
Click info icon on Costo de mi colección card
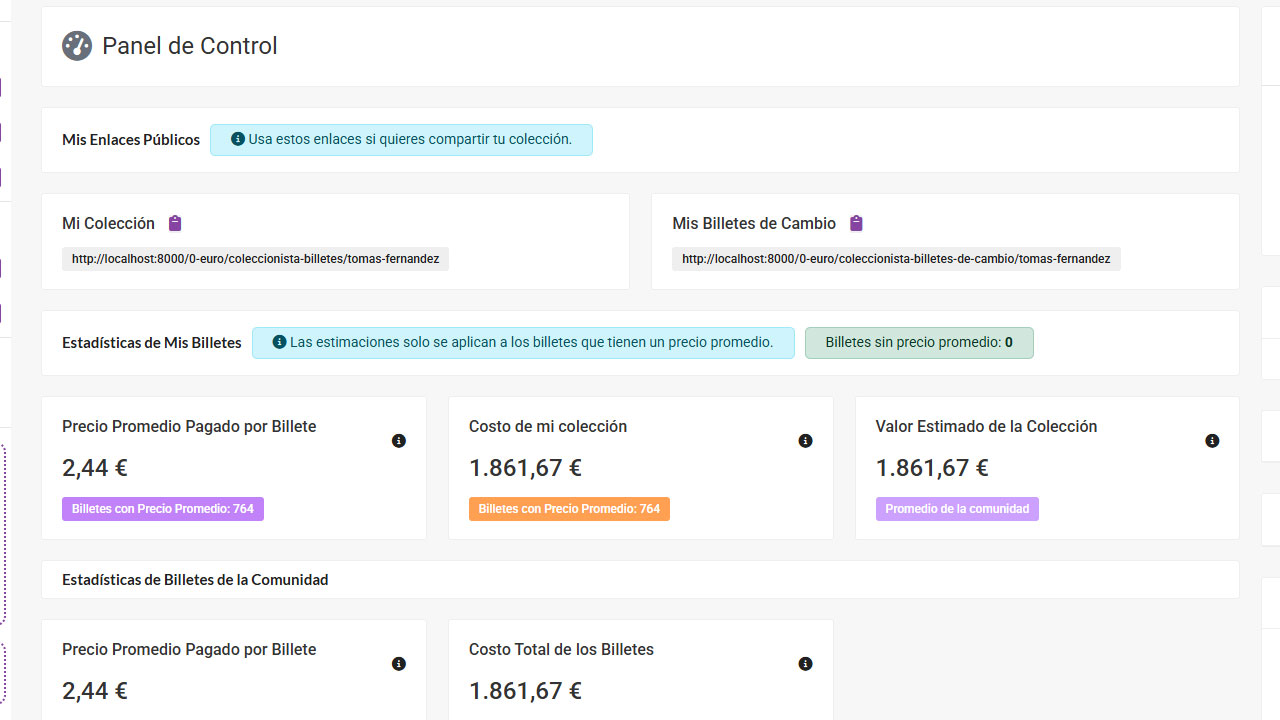(805, 441)
